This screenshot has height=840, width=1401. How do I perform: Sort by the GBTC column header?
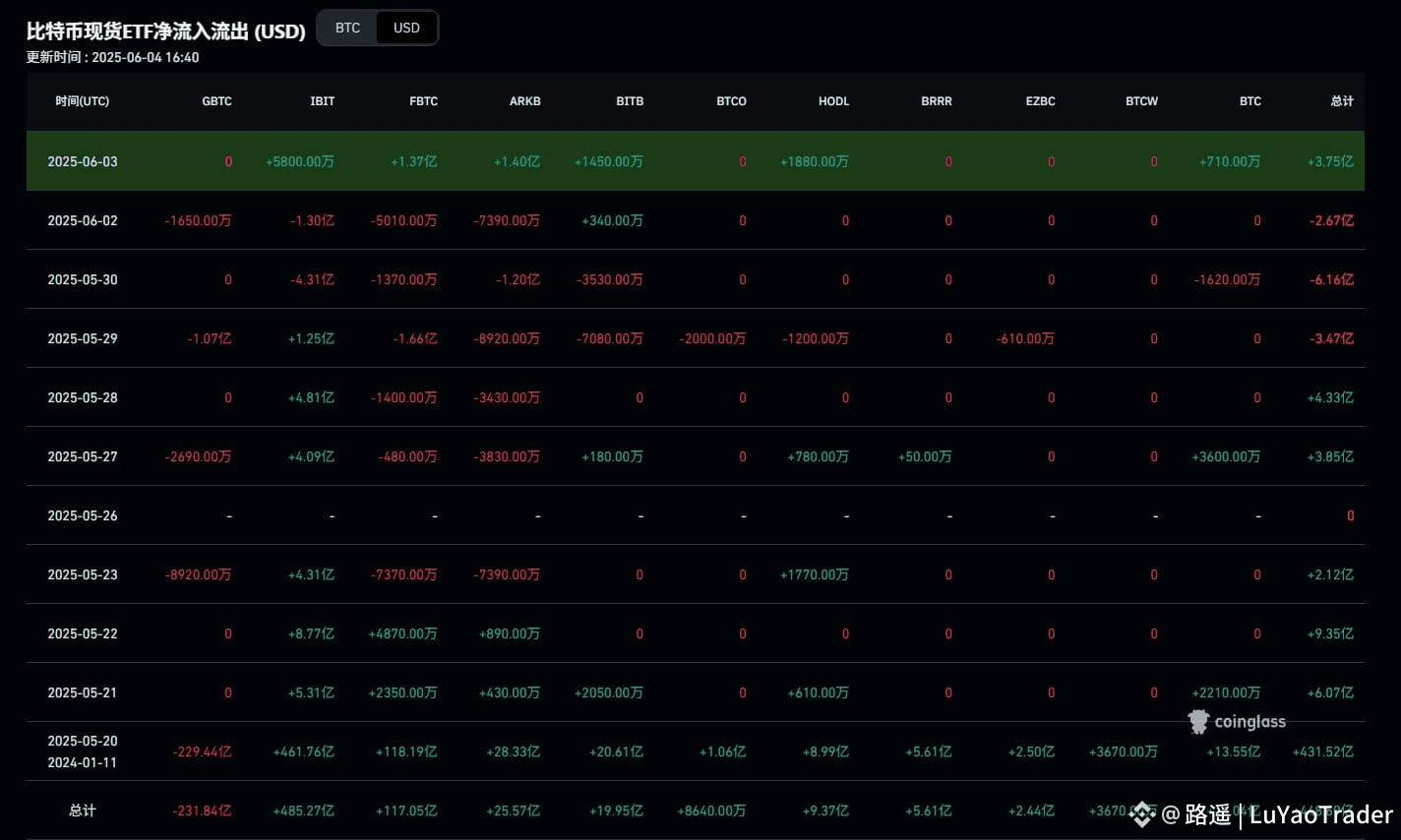[x=216, y=101]
